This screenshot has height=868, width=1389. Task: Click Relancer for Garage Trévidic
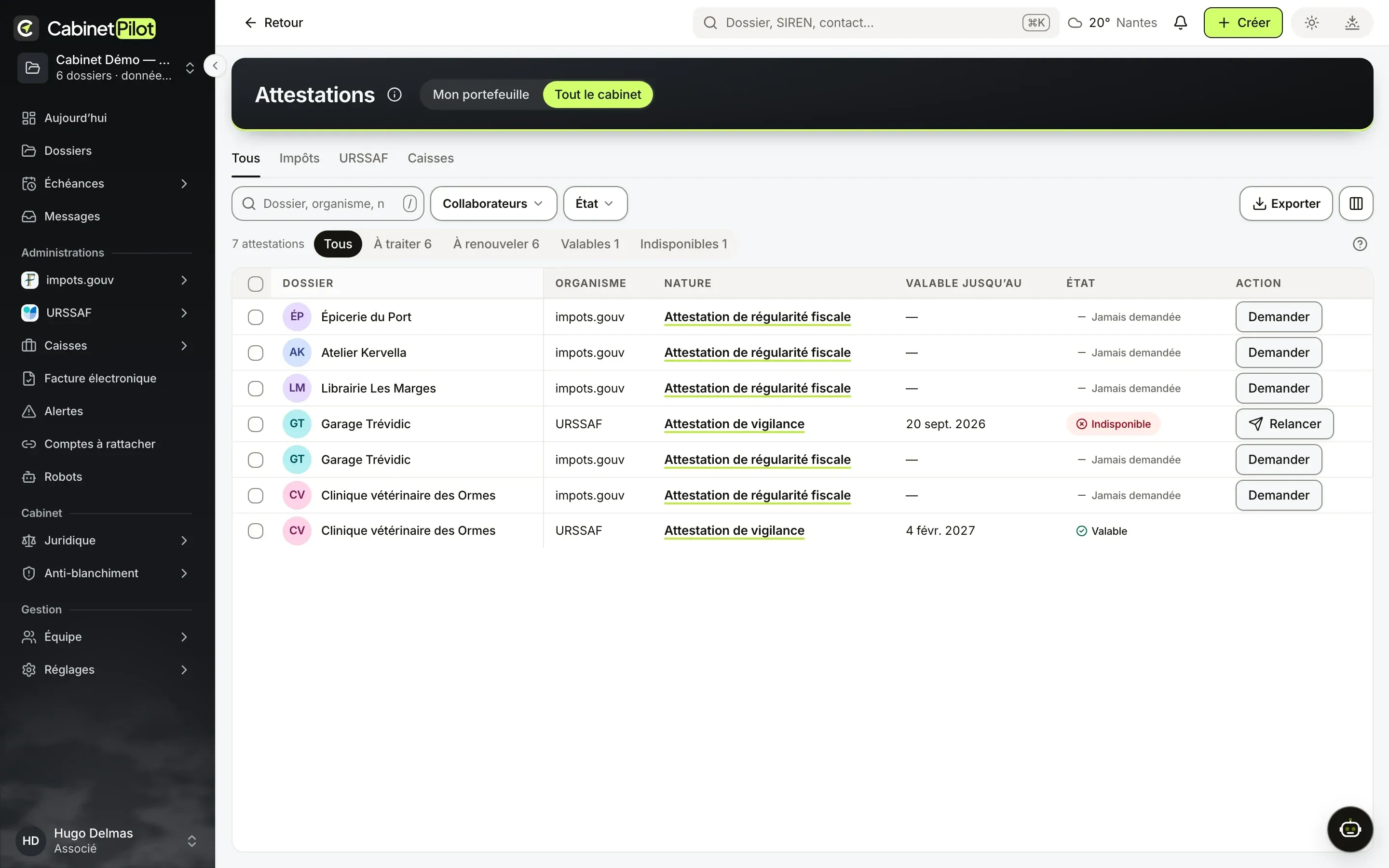point(1284,424)
